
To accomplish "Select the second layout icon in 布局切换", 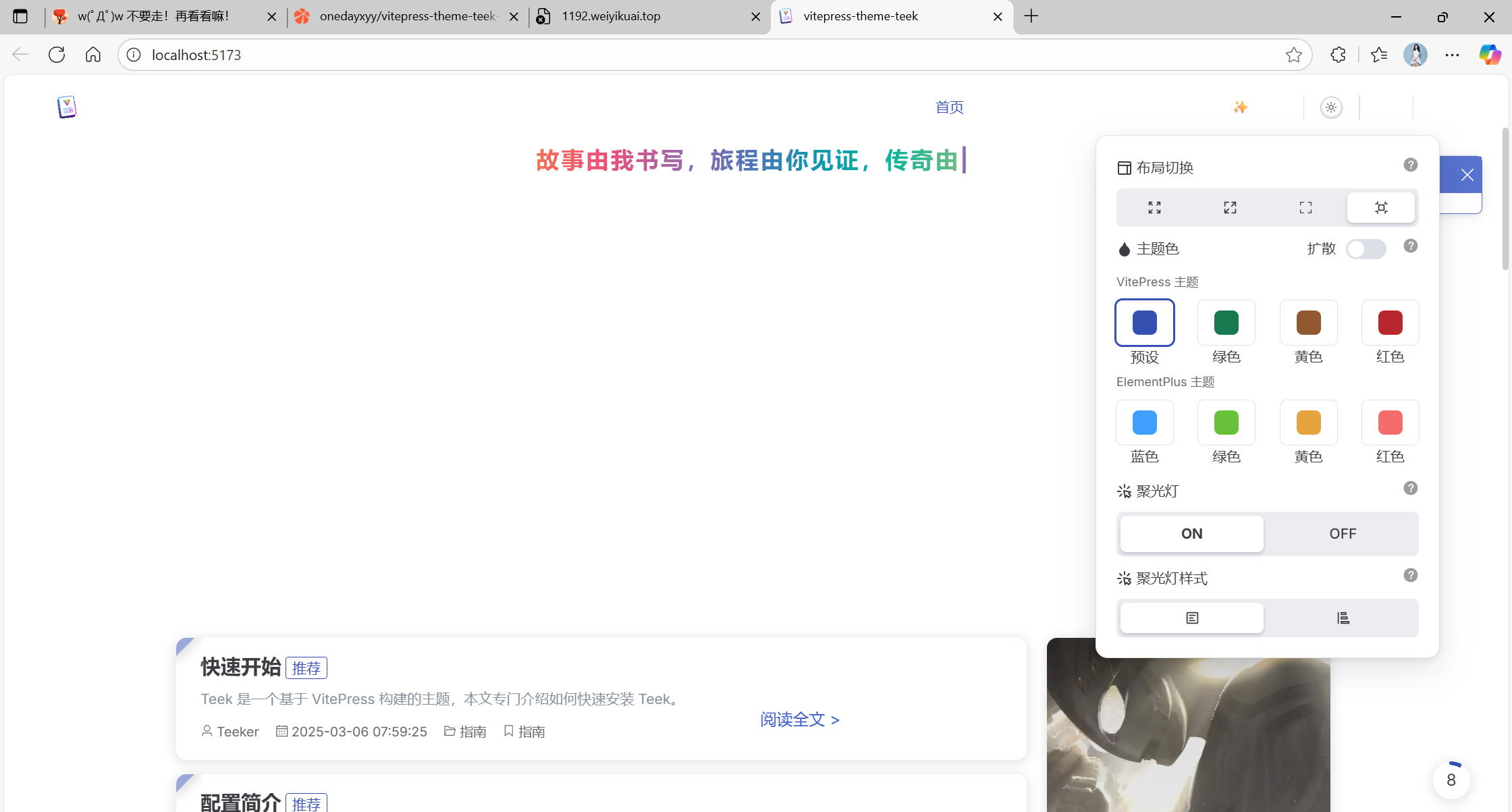I will [1230, 208].
